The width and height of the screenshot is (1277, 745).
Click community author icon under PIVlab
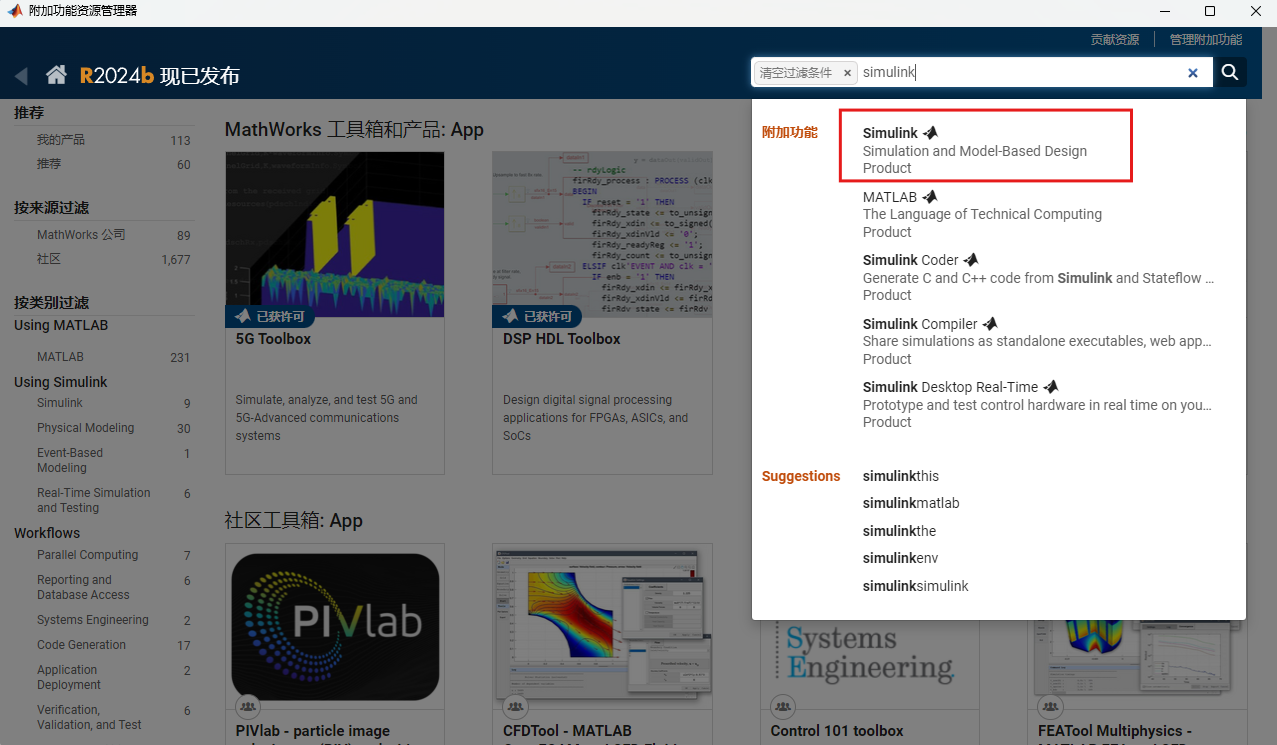click(x=247, y=707)
